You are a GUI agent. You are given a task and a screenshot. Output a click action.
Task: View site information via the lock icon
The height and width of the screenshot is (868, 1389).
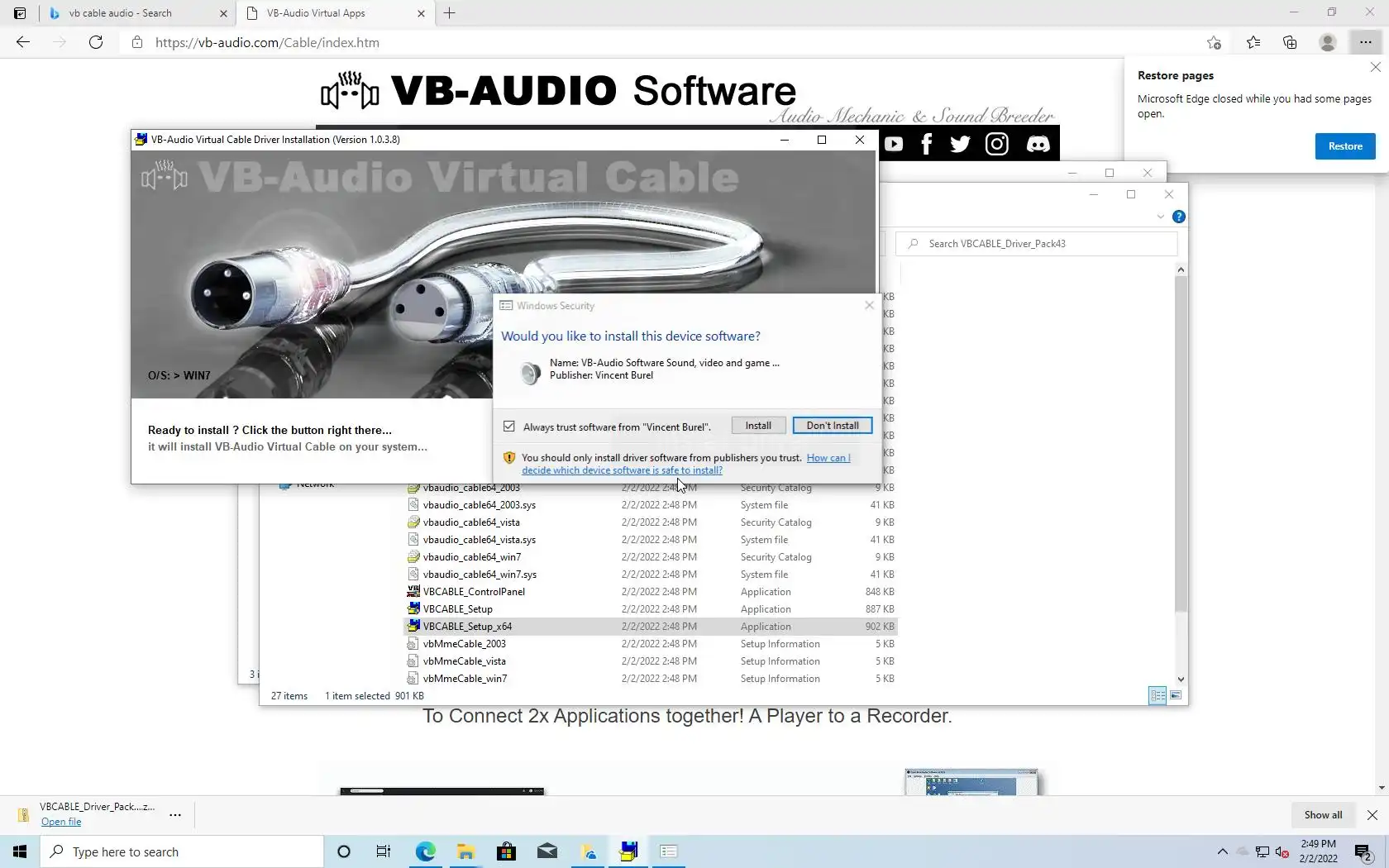point(137,42)
